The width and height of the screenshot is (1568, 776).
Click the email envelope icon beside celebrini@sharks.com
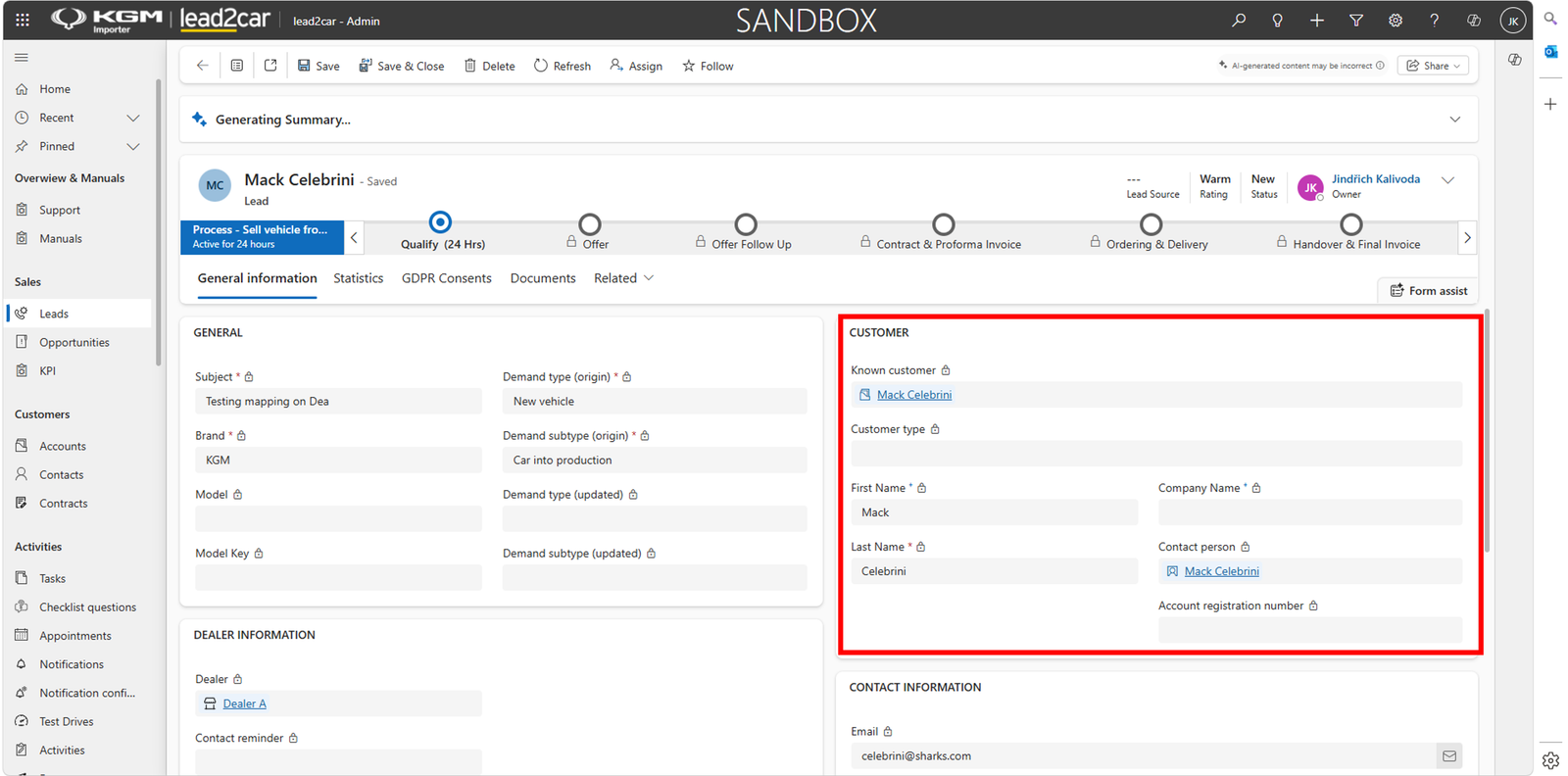pos(1449,755)
